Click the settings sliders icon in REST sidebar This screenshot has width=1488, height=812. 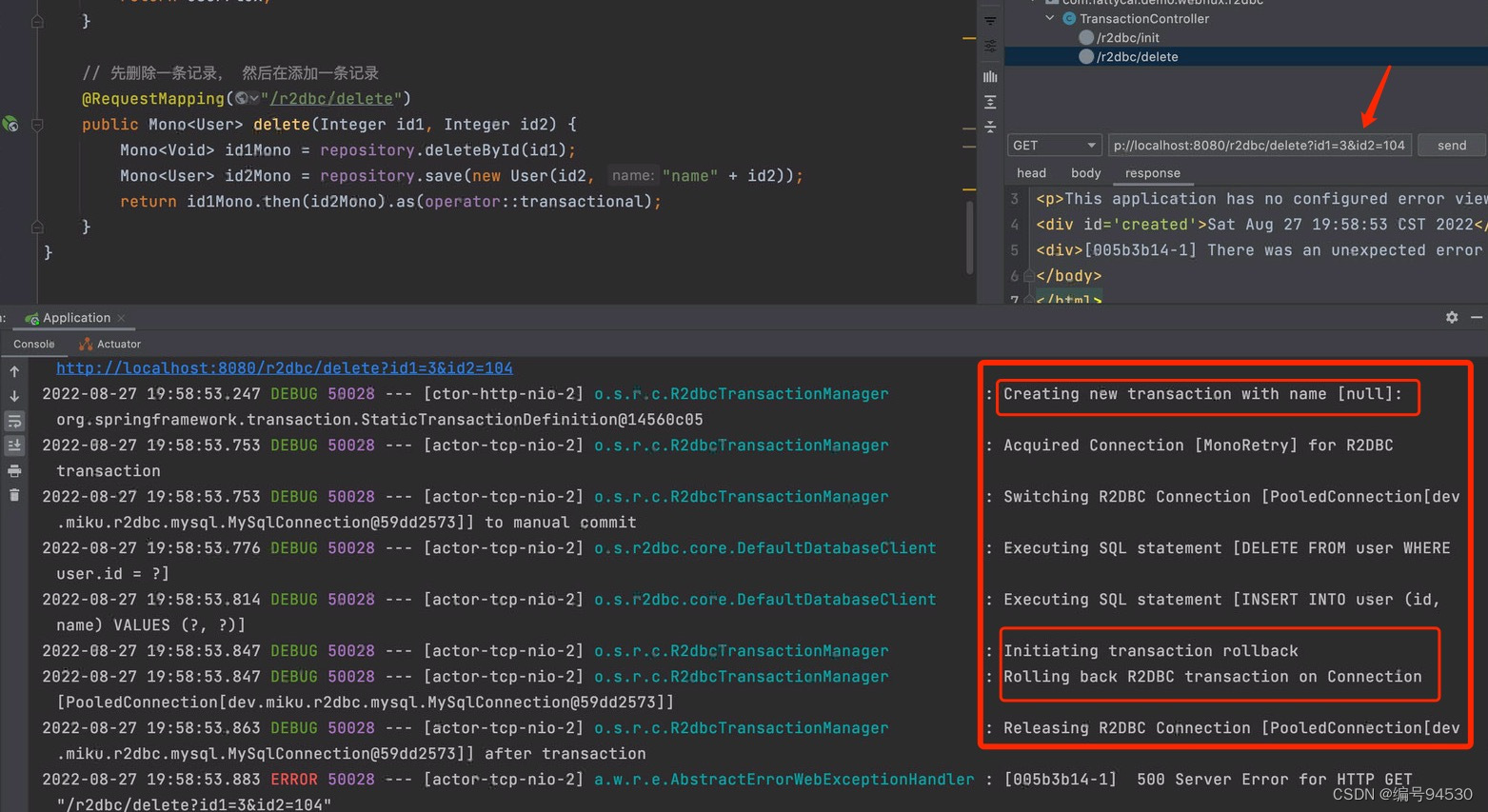click(990, 46)
